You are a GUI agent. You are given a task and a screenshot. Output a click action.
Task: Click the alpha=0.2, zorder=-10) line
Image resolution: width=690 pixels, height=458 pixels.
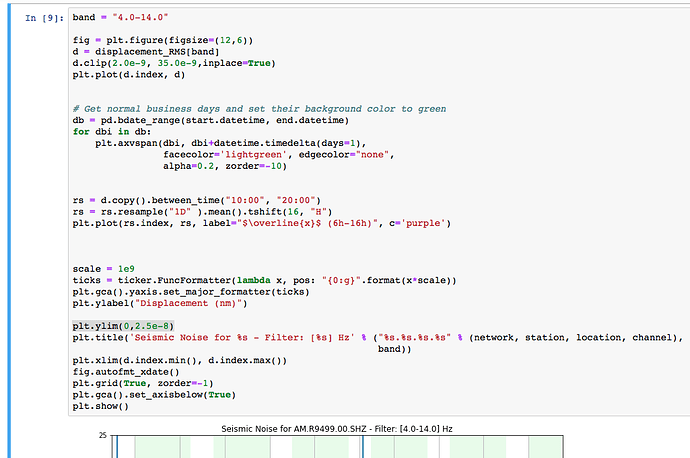tap(225, 166)
